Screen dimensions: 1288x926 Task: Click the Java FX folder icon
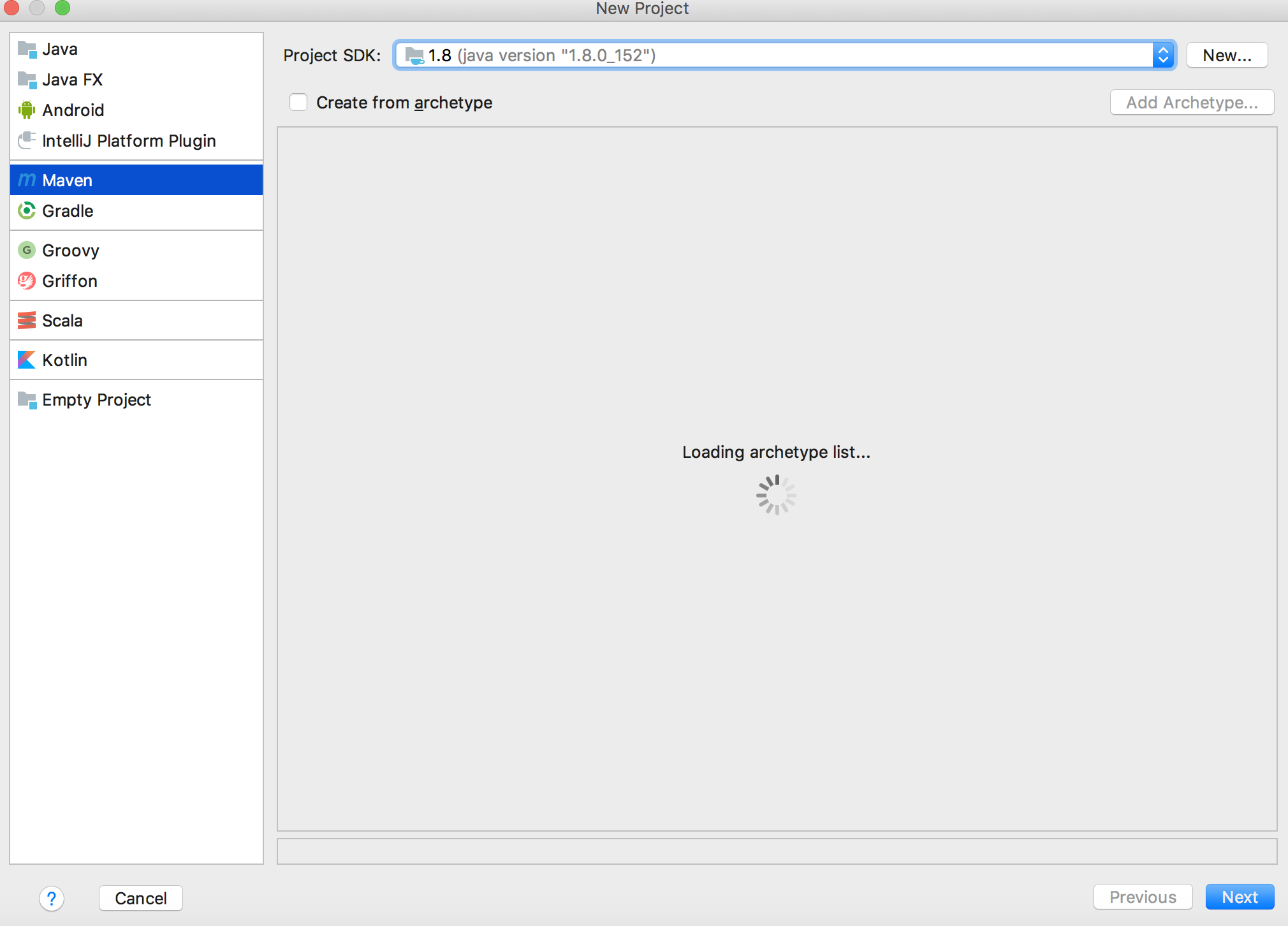click(x=27, y=80)
